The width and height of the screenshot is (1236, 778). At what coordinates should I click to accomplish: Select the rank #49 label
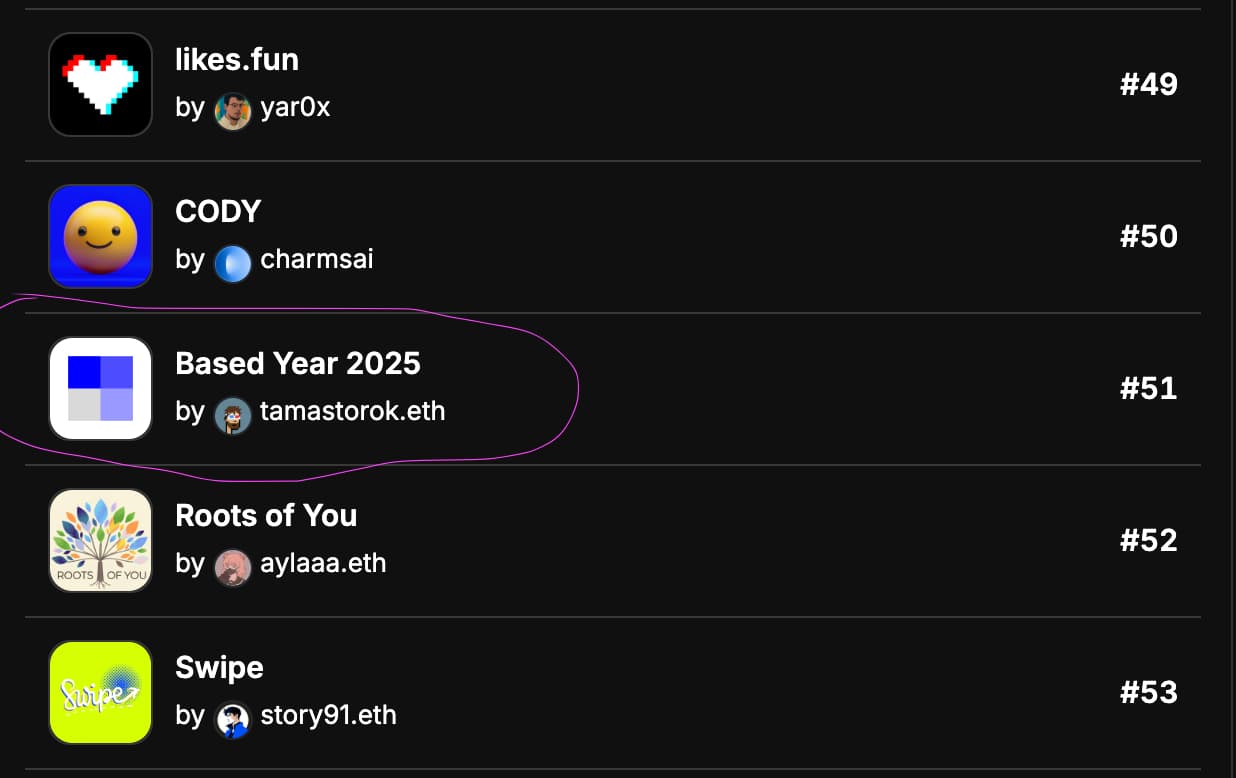pyautogui.click(x=1148, y=84)
